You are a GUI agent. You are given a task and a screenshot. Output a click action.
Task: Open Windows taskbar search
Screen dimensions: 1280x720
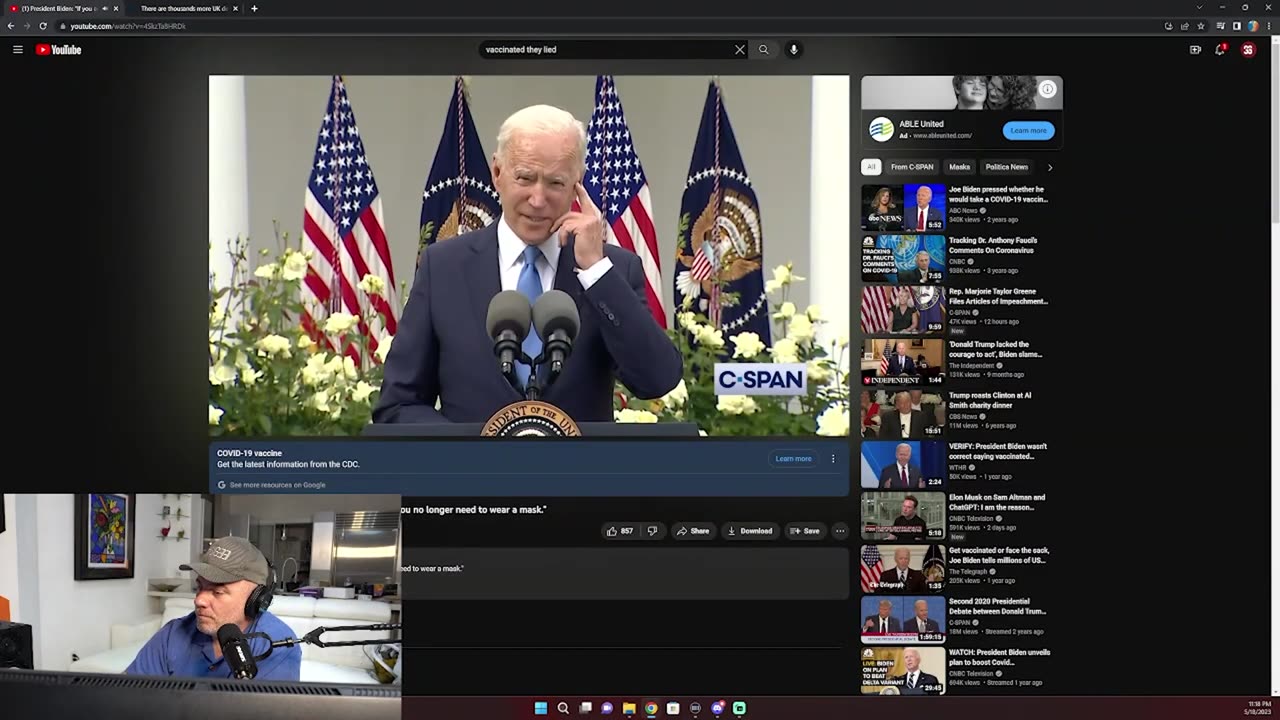tap(563, 708)
